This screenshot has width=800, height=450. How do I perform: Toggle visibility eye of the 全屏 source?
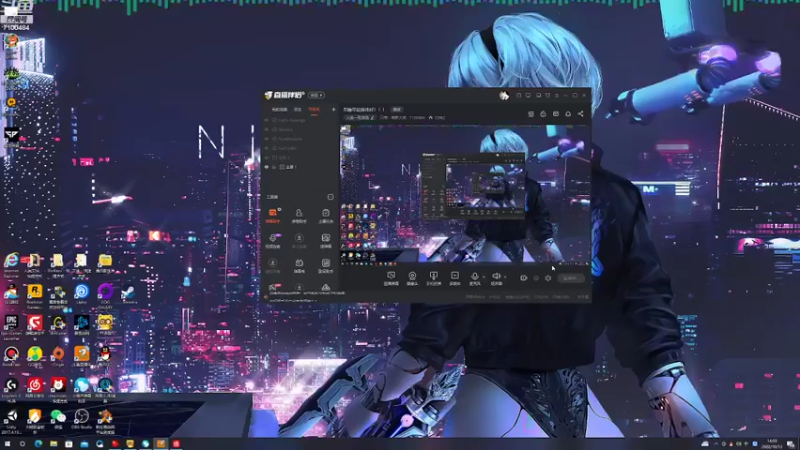(x=266, y=167)
